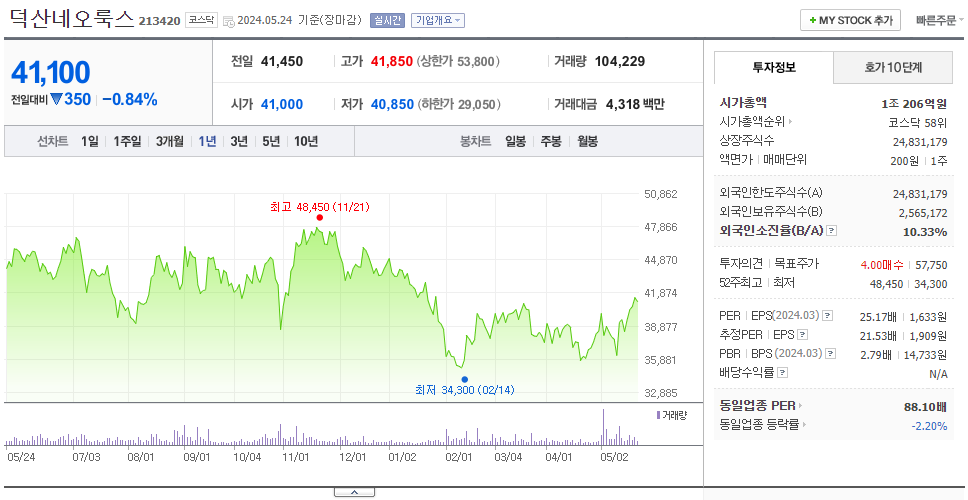968x500 pixels.
Task: Switch to the 일봉 candlestick chart
Action: click(x=515, y=141)
